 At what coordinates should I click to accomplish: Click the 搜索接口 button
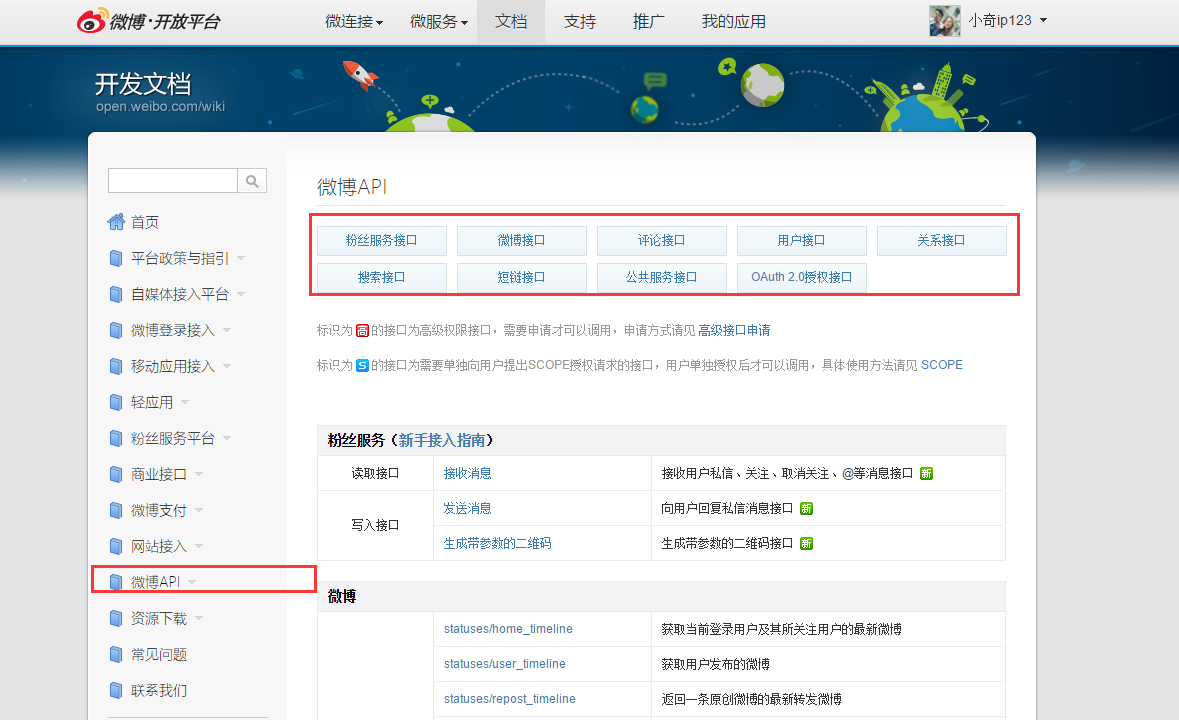(382, 277)
